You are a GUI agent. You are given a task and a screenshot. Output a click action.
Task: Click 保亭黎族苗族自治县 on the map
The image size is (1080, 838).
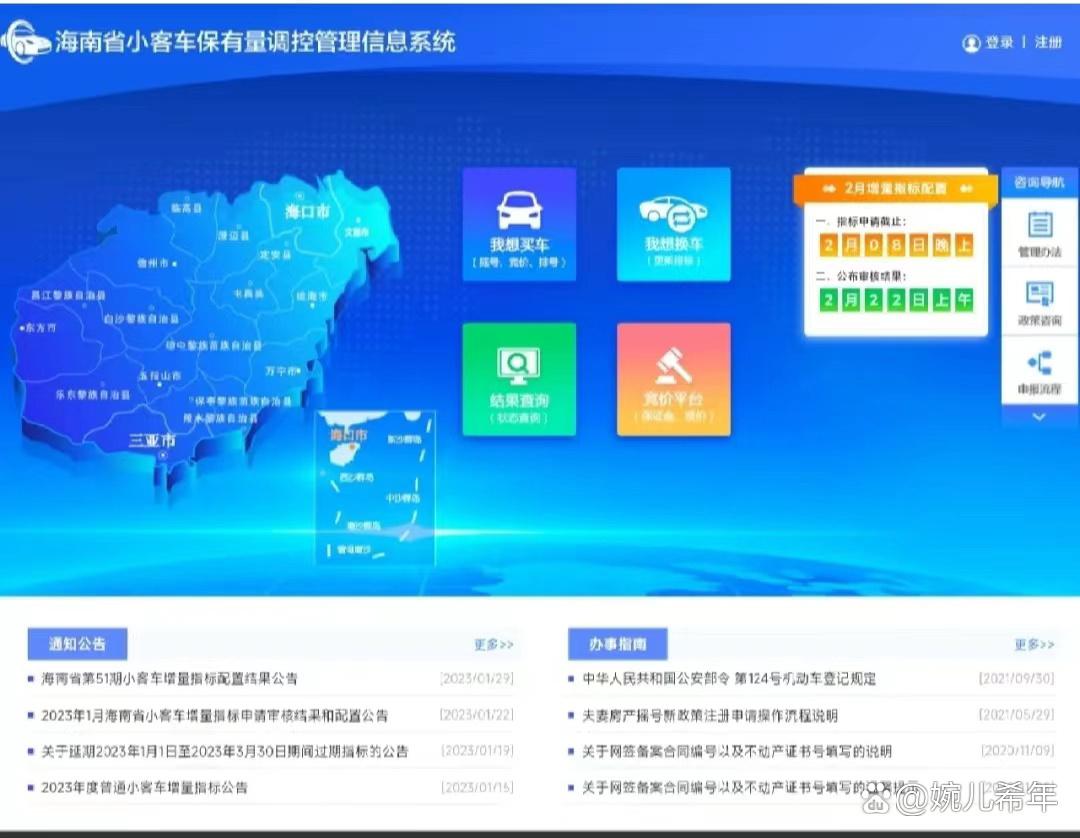click(242, 401)
